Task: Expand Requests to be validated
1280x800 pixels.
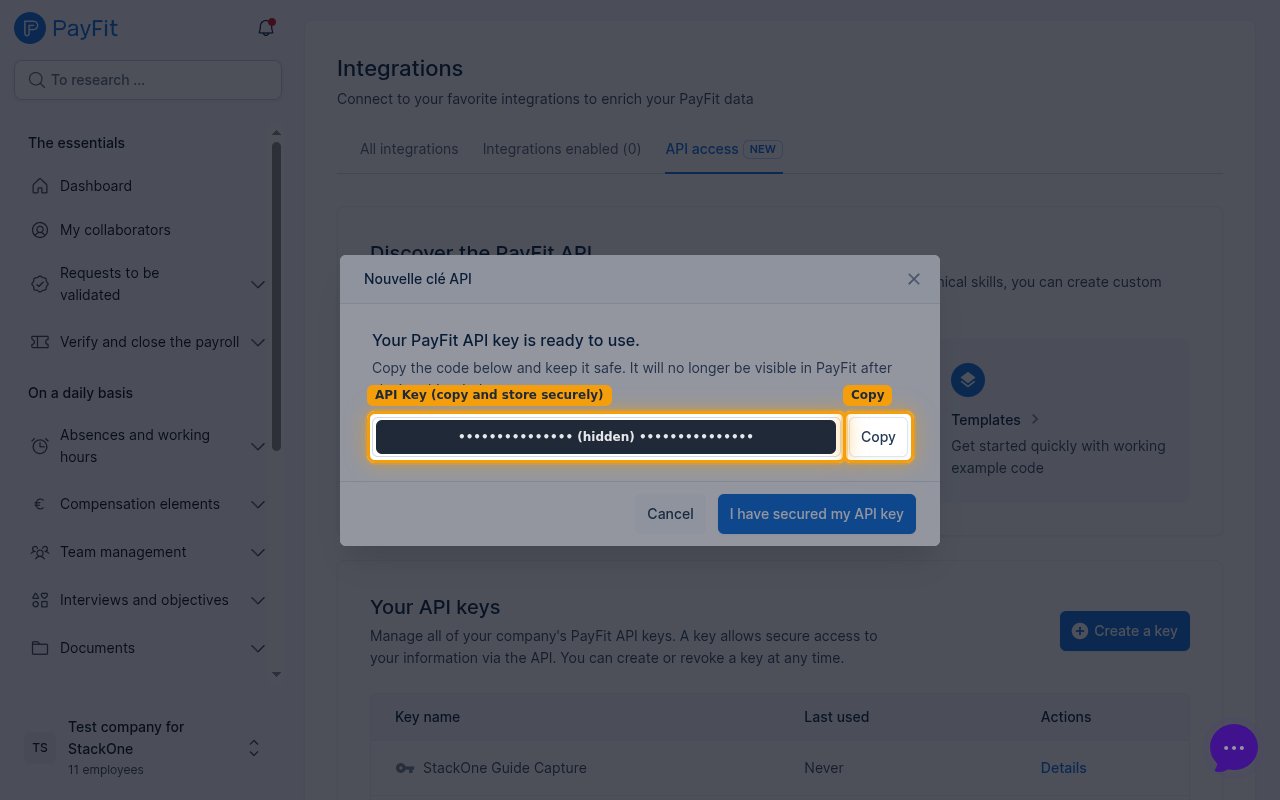Action: (257, 284)
